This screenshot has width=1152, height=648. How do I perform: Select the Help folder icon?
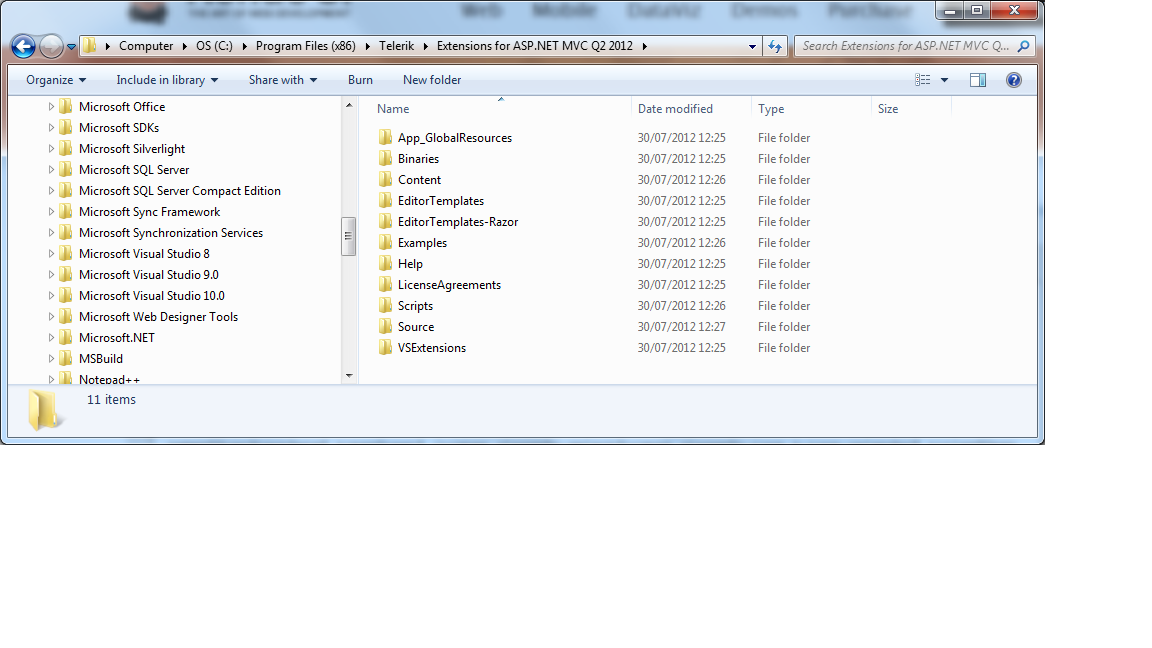click(x=386, y=264)
